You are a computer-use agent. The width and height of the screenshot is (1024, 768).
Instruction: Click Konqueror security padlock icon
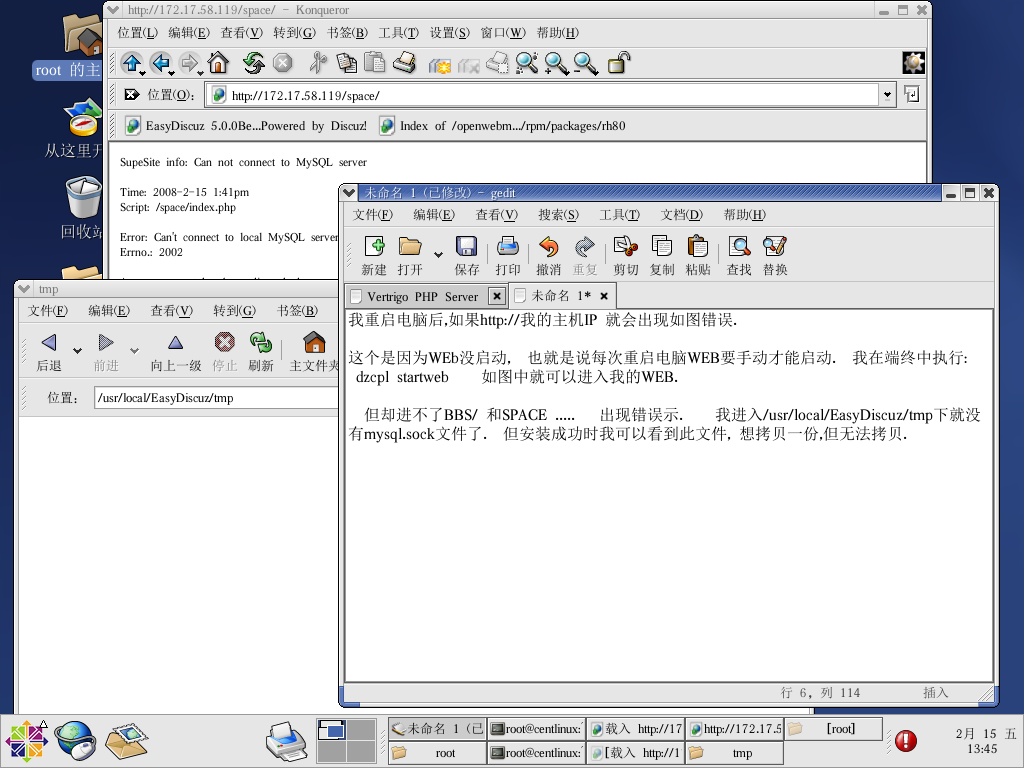tap(618, 63)
